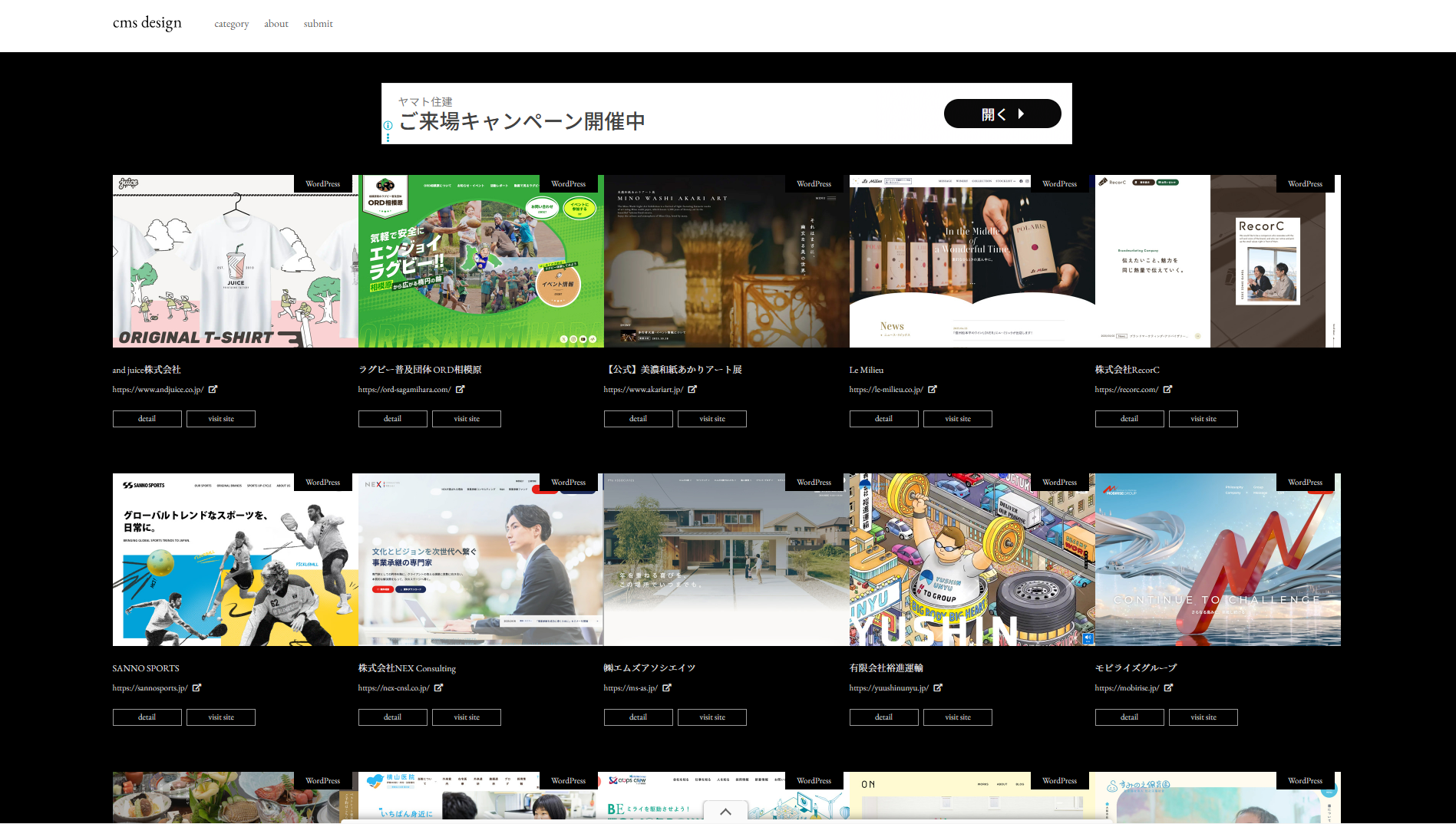The height and width of the screenshot is (824, 1456).
Task: View detail for 株式会社RecorC
Action: 1130,419
